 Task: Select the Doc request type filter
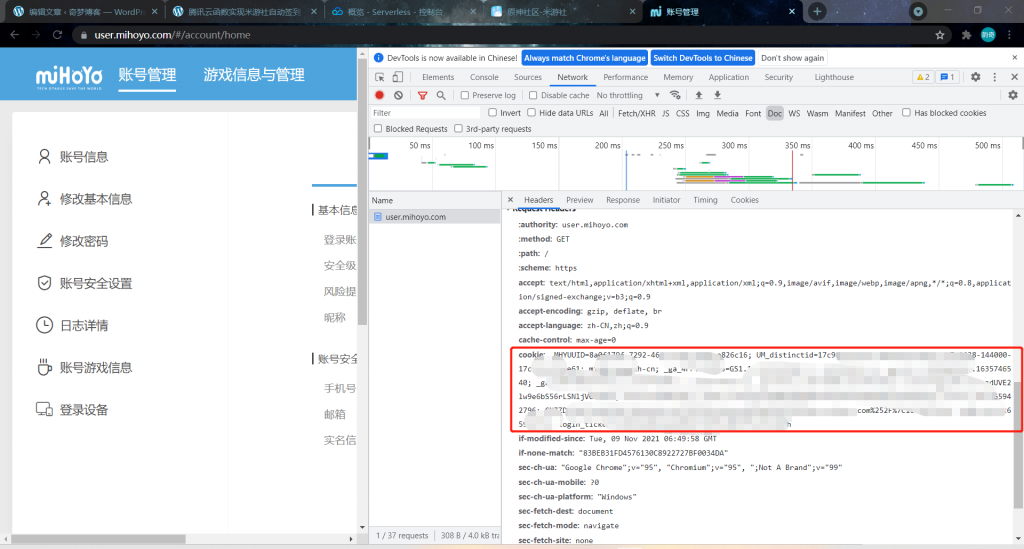pos(775,113)
